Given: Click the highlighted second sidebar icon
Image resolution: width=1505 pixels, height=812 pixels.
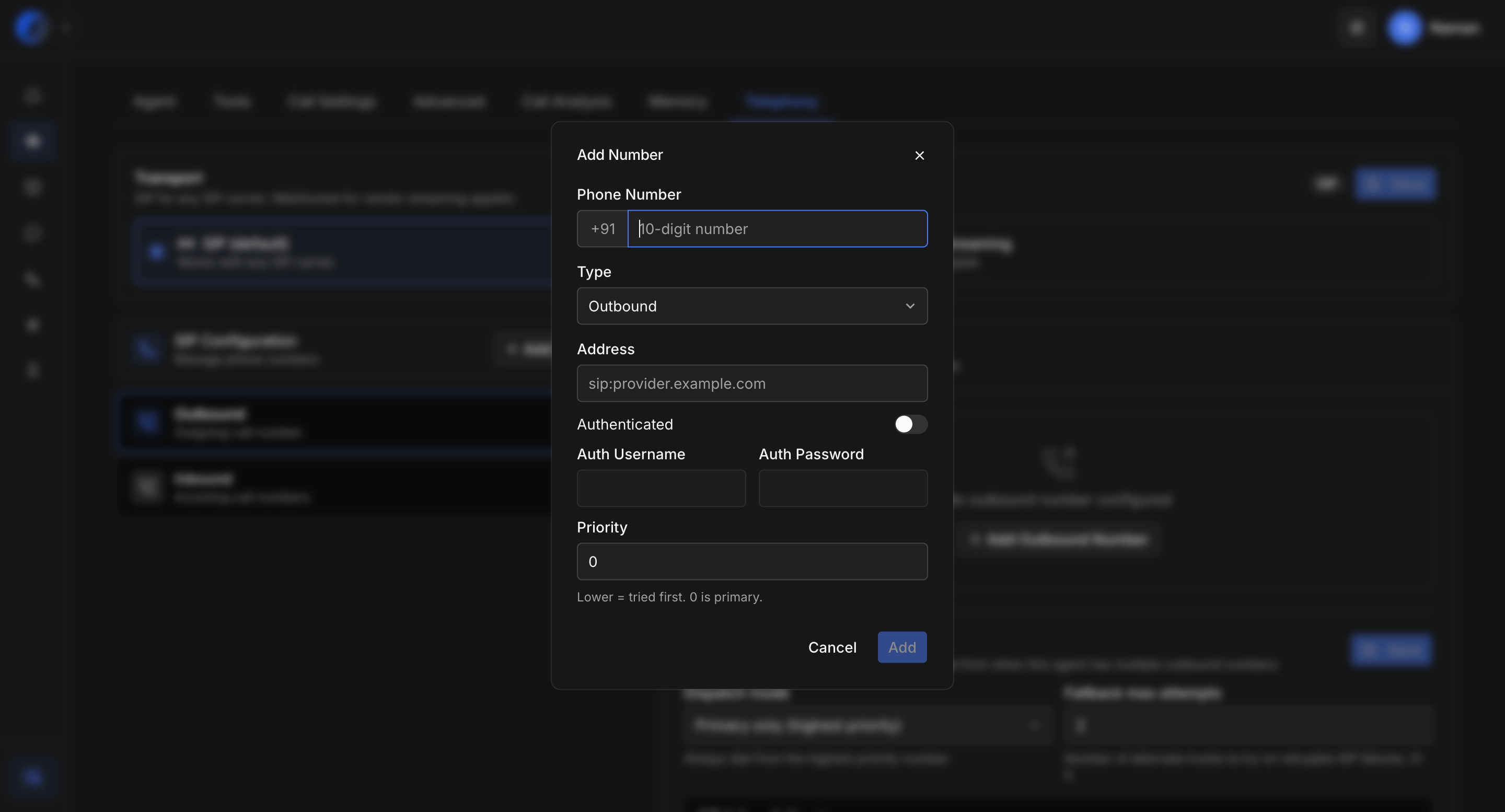Looking at the screenshot, I should tap(33, 141).
